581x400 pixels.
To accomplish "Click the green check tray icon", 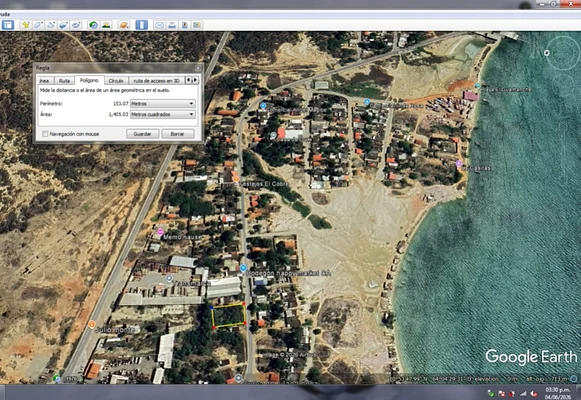I will click(491, 393).
